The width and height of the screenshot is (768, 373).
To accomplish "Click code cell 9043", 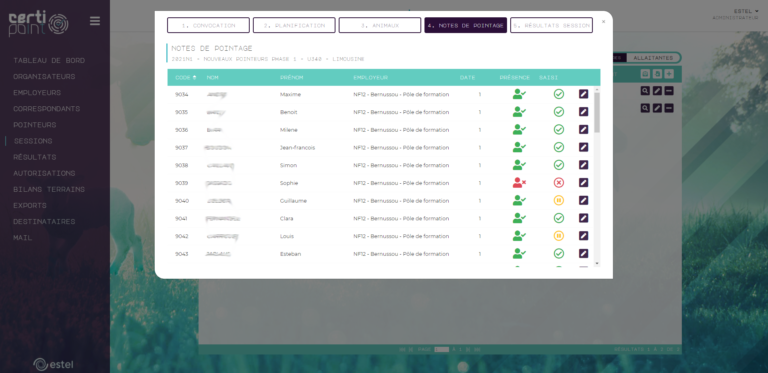I will (182, 254).
